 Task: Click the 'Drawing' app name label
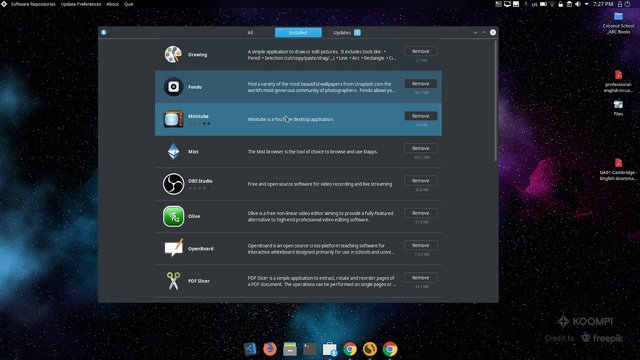point(198,55)
